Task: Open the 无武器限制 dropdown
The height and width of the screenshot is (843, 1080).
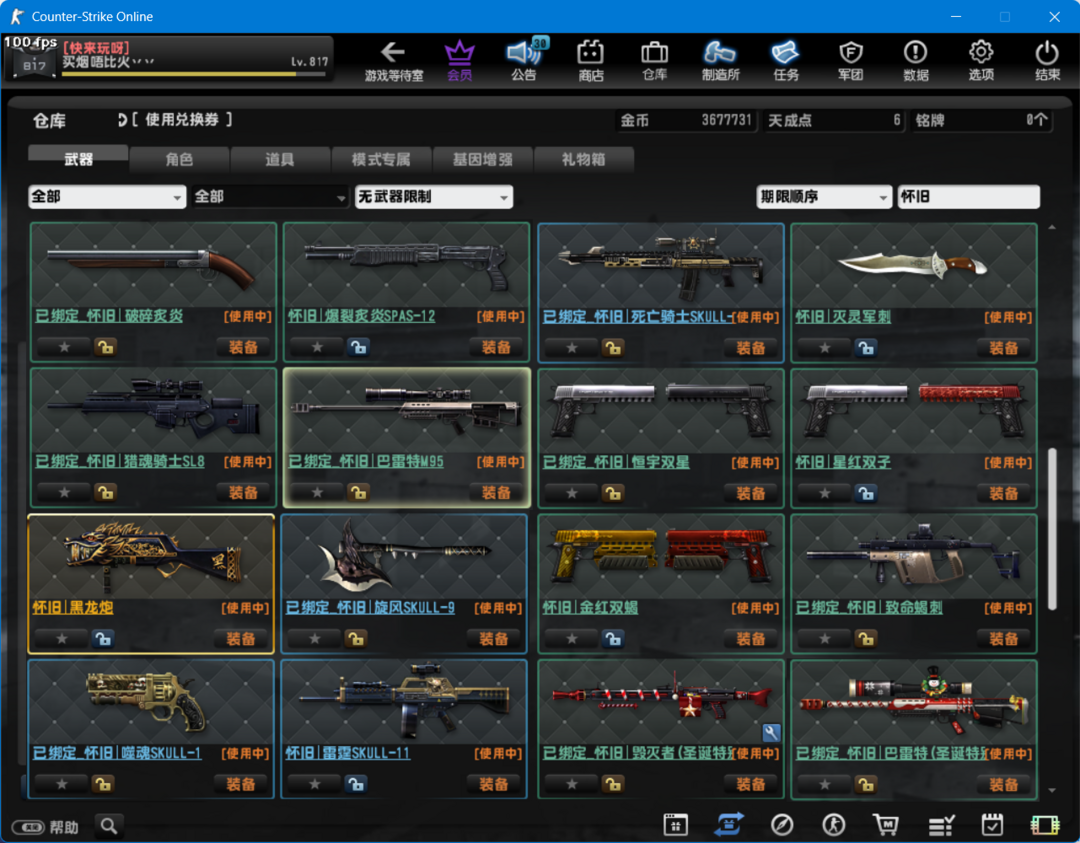Action: pyautogui.click(x=433, y=197)
